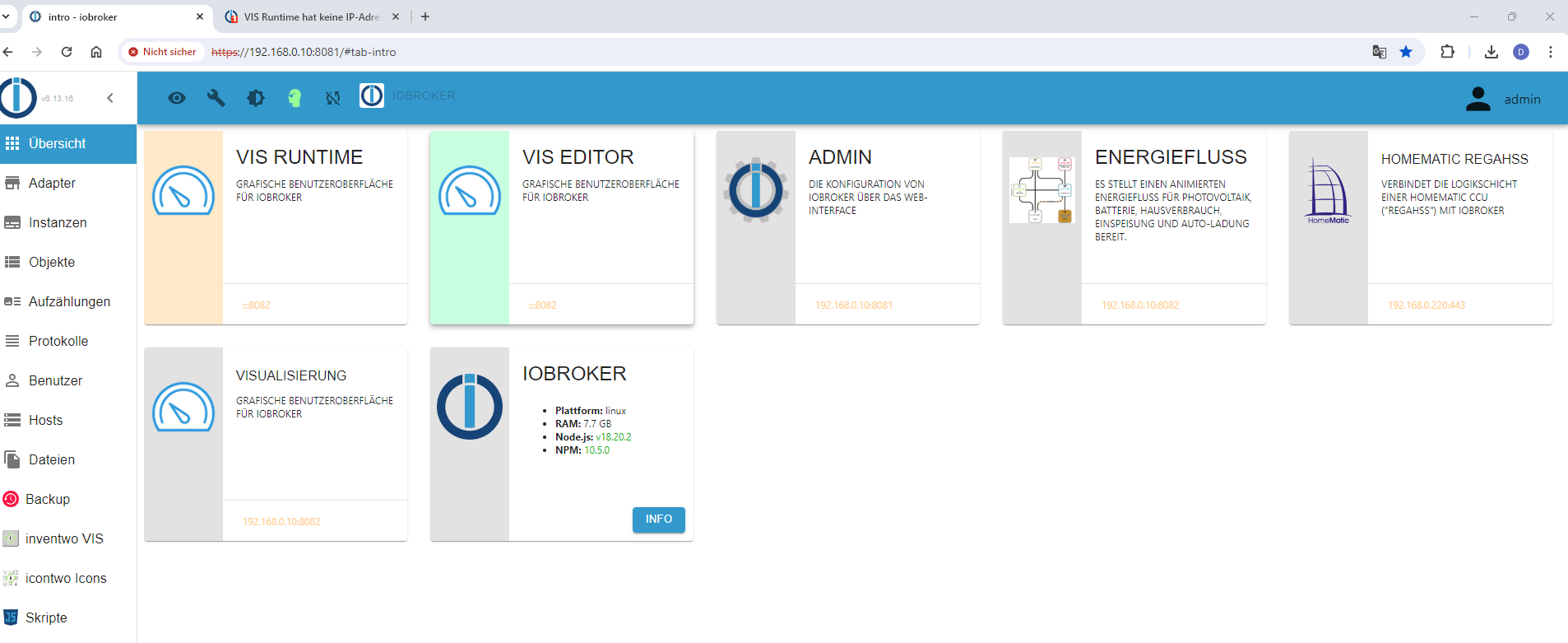
Task: Open the browser profile avatar D
Action: 1521,52
